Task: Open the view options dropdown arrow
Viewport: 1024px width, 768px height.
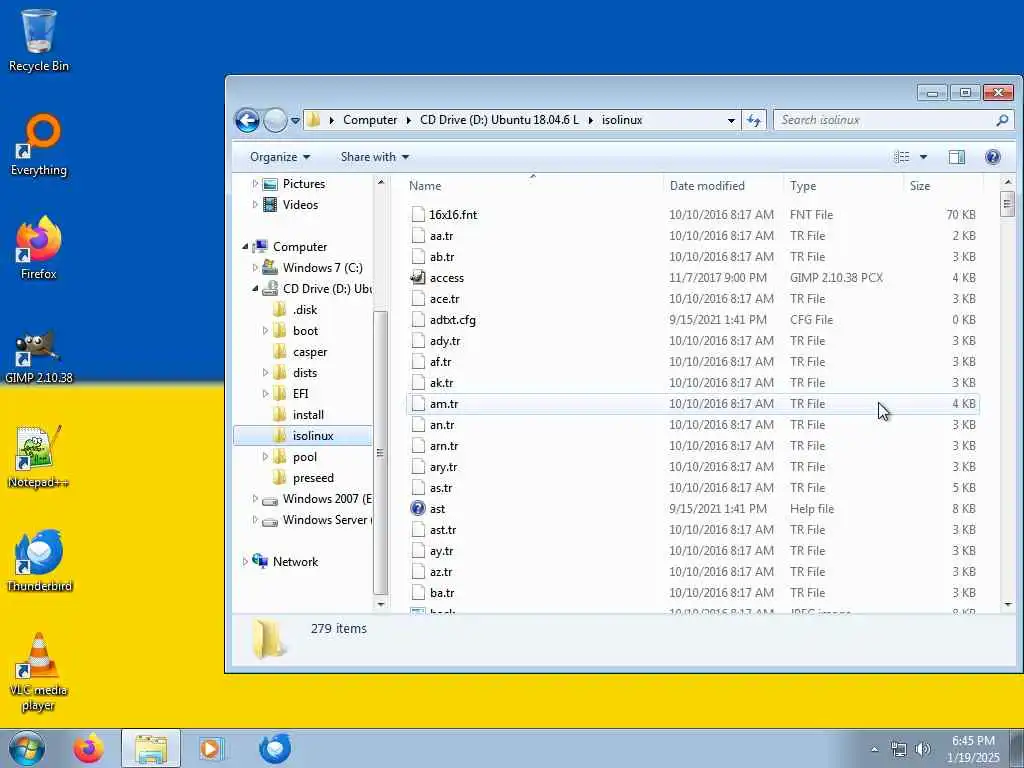Action: point(923,157)
